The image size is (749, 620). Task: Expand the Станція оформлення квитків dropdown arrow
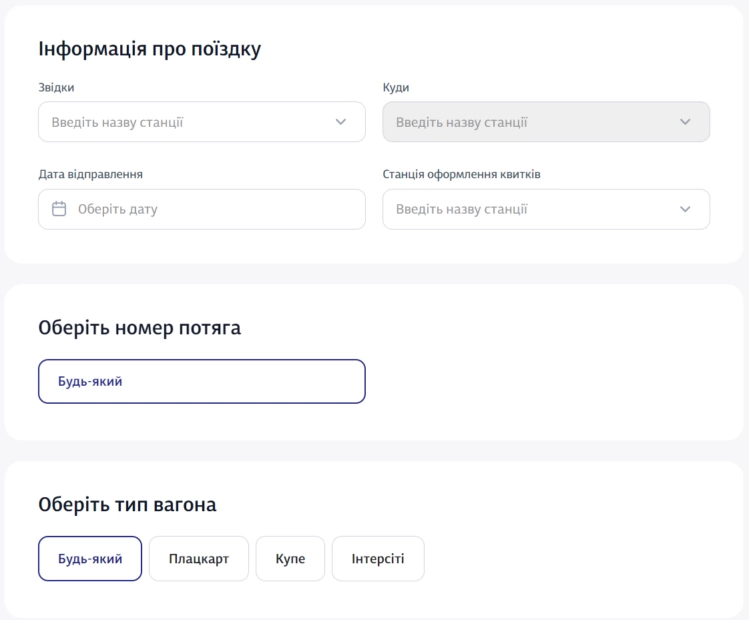tap(685, 210)
